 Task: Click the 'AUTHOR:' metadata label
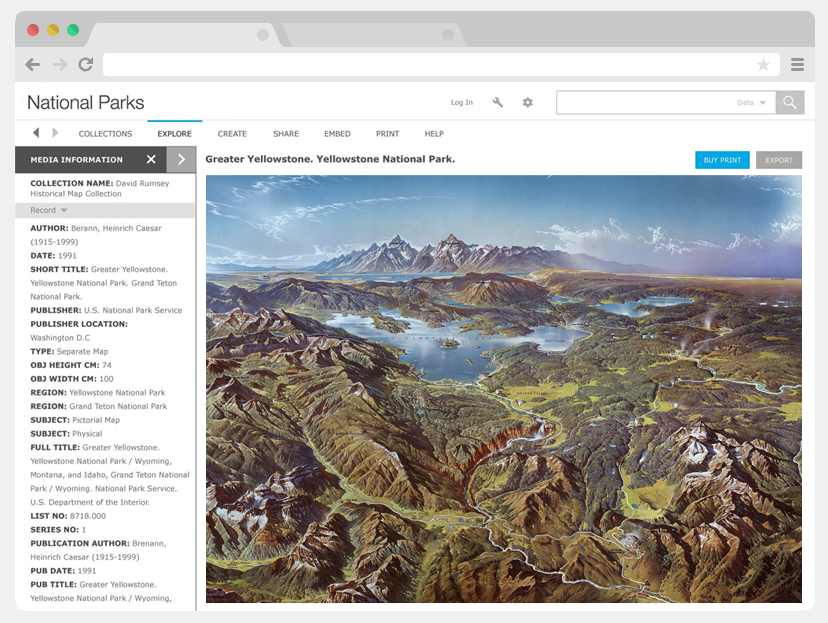pos(49,228)
